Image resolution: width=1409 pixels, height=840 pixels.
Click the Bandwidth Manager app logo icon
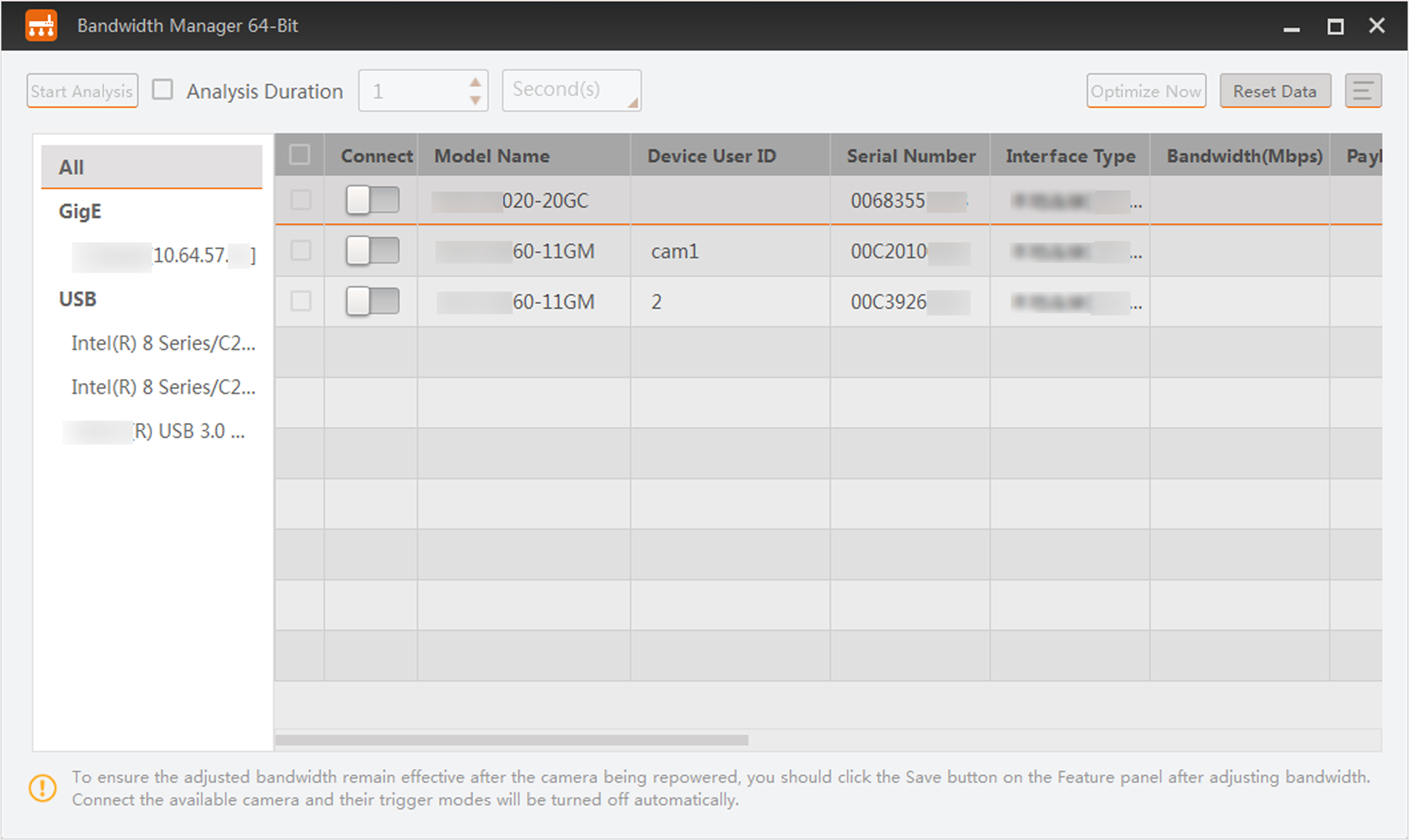click(41, 26)
